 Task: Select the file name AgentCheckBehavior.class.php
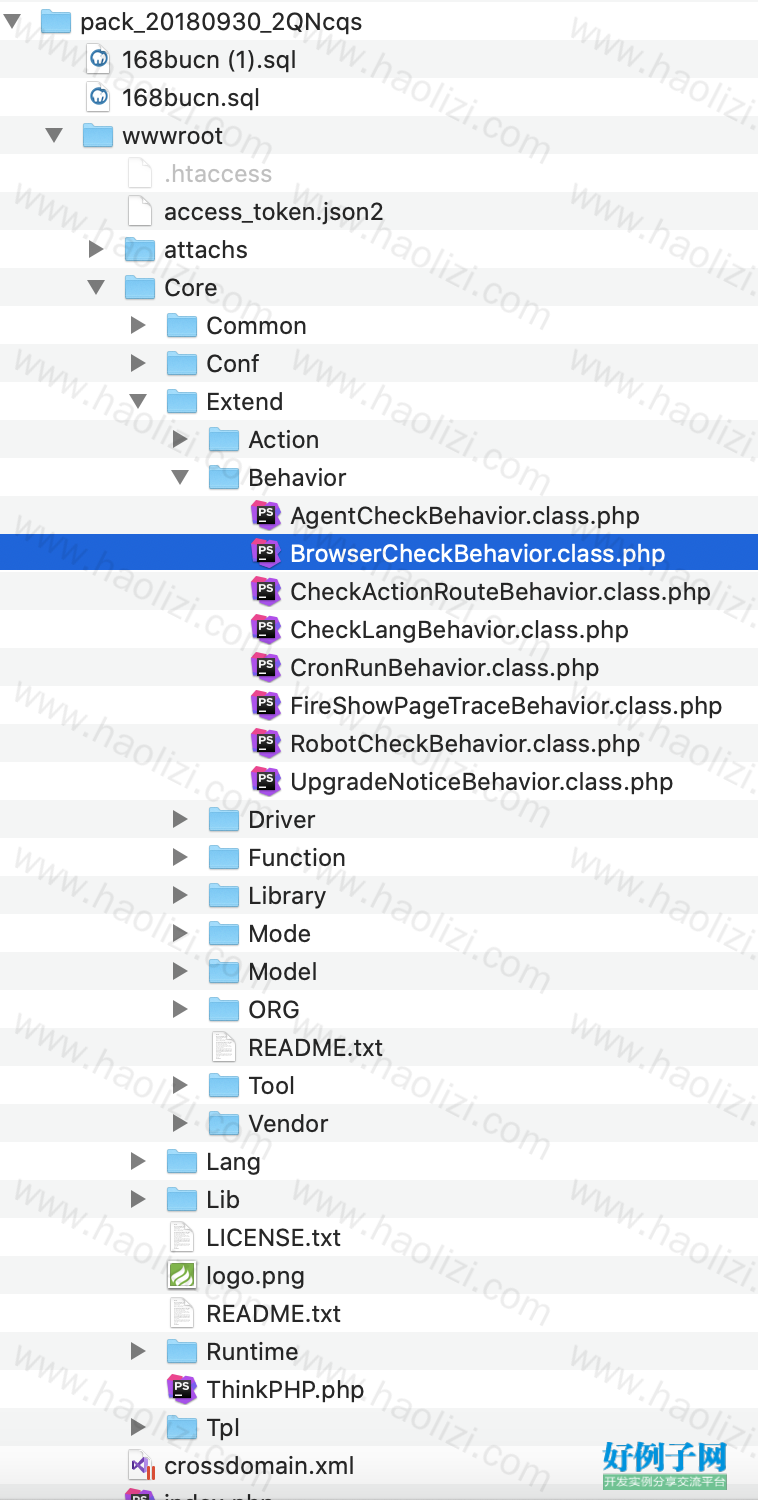(465, 516)
